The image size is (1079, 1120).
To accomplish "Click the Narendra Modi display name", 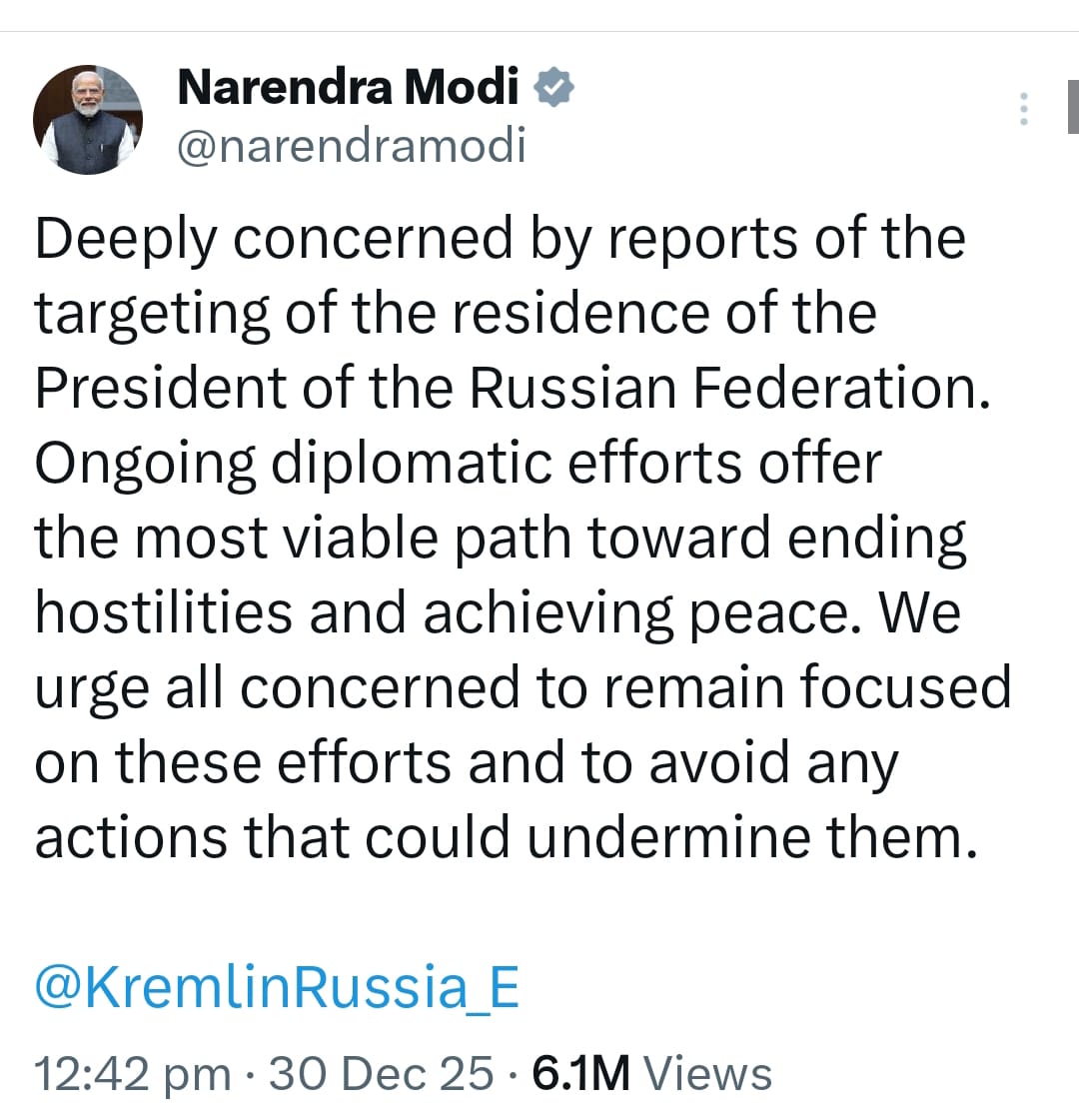I will coord(348,88).
